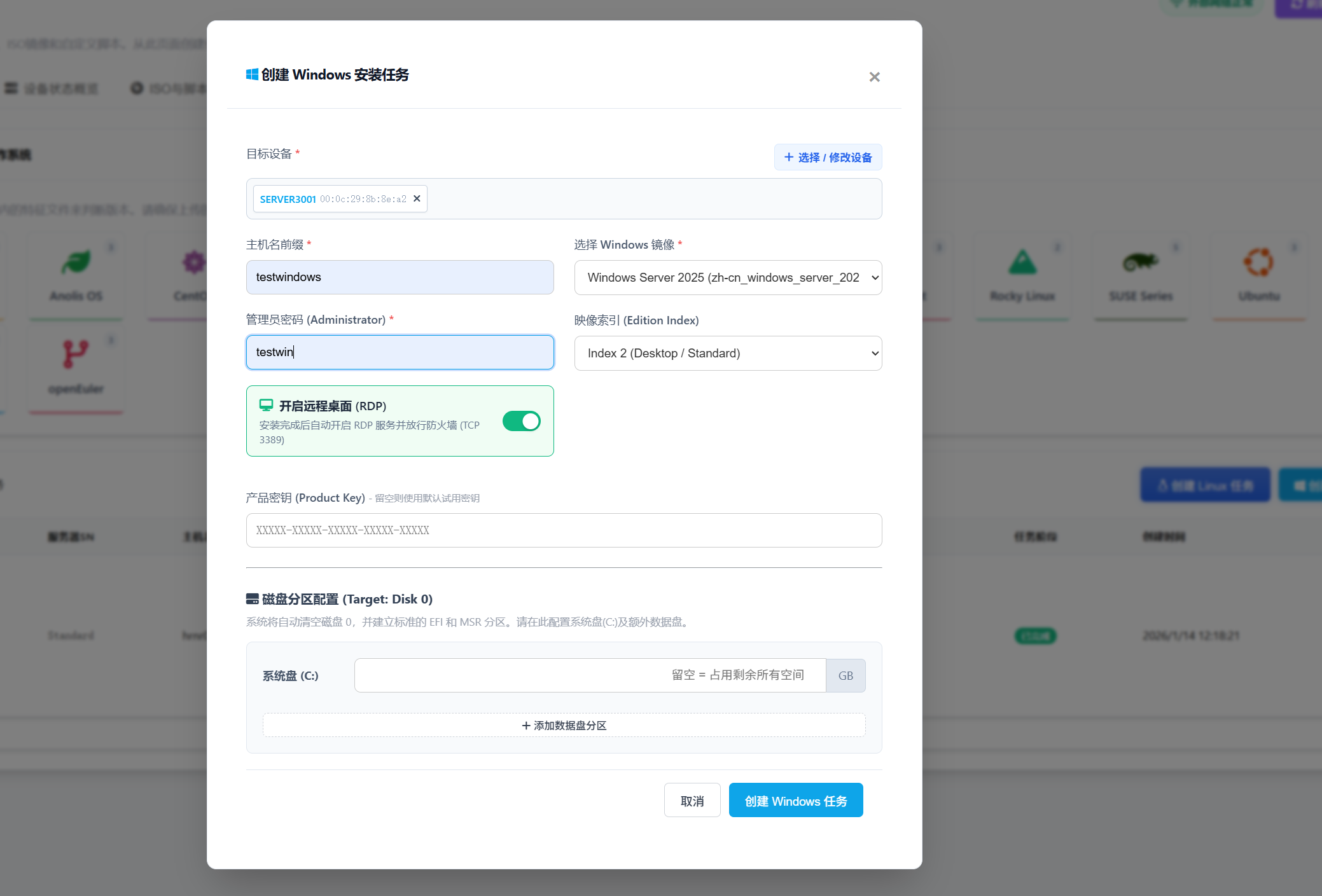Viewport: 1322px width, 896px height.
Task: Click the Rocky Linux icon
Action: click(x=1022, y=263)
